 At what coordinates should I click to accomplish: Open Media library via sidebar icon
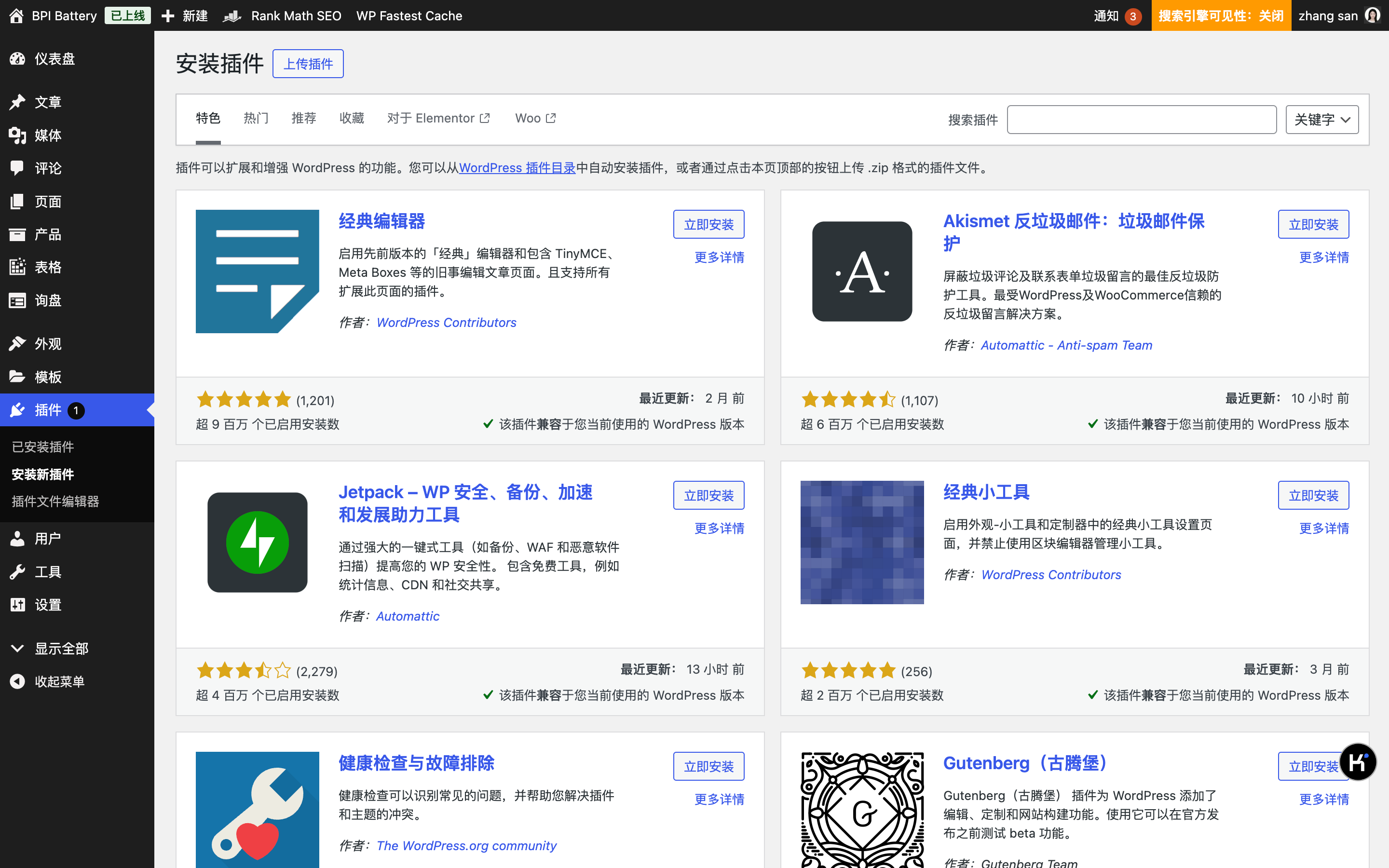point(17,136)
